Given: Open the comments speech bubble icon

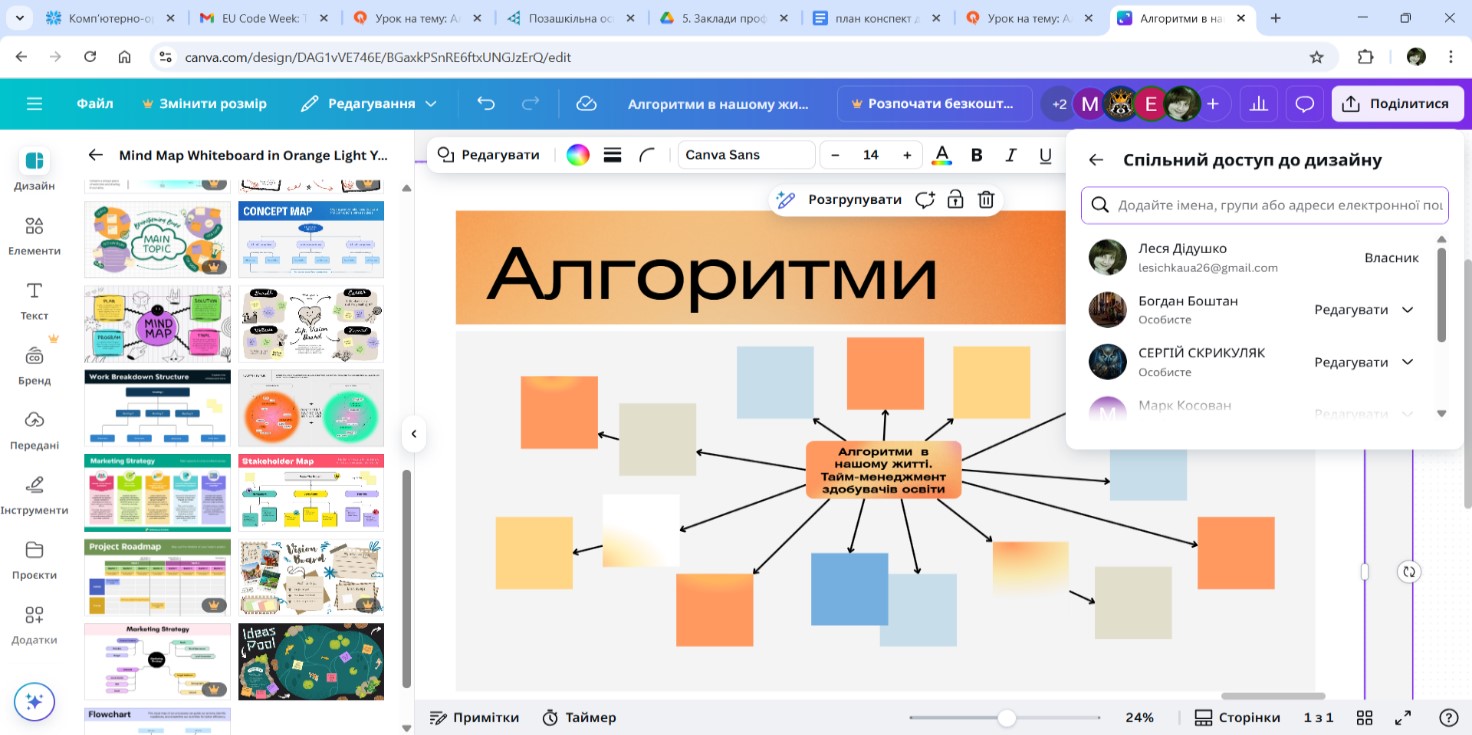Looking at the screenshot, I should [x=1304, y=104].
